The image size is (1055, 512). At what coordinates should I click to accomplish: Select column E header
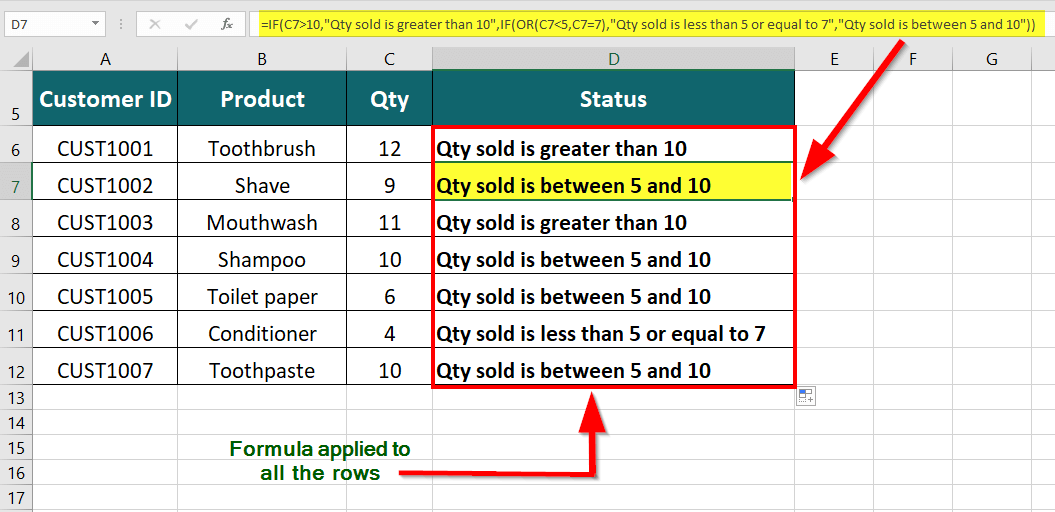(x=834, y=59)
